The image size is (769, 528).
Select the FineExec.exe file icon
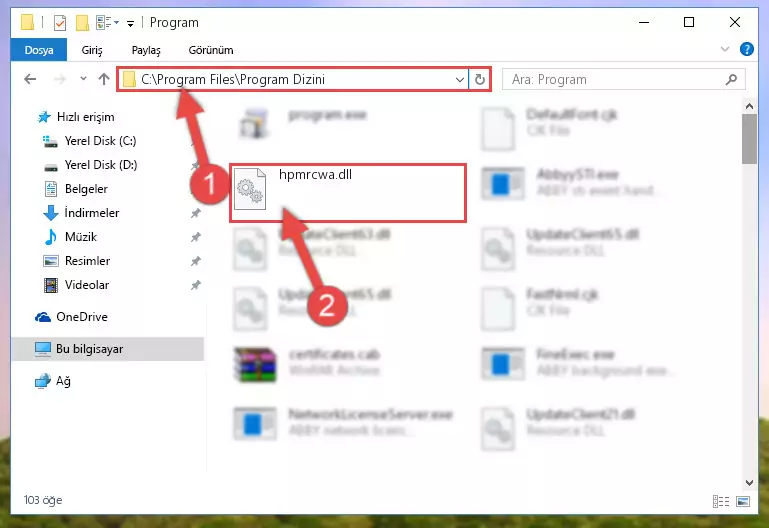coord(503,364)
